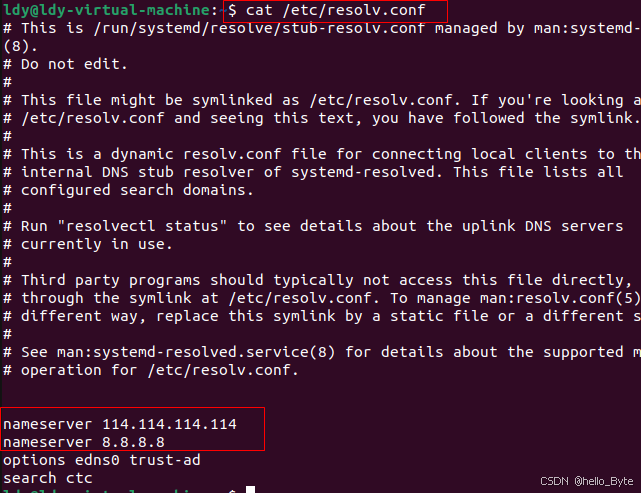Click the quoted "resolvectl status" text
This screenshot has height=493, width=641.
tap(155, 226)
